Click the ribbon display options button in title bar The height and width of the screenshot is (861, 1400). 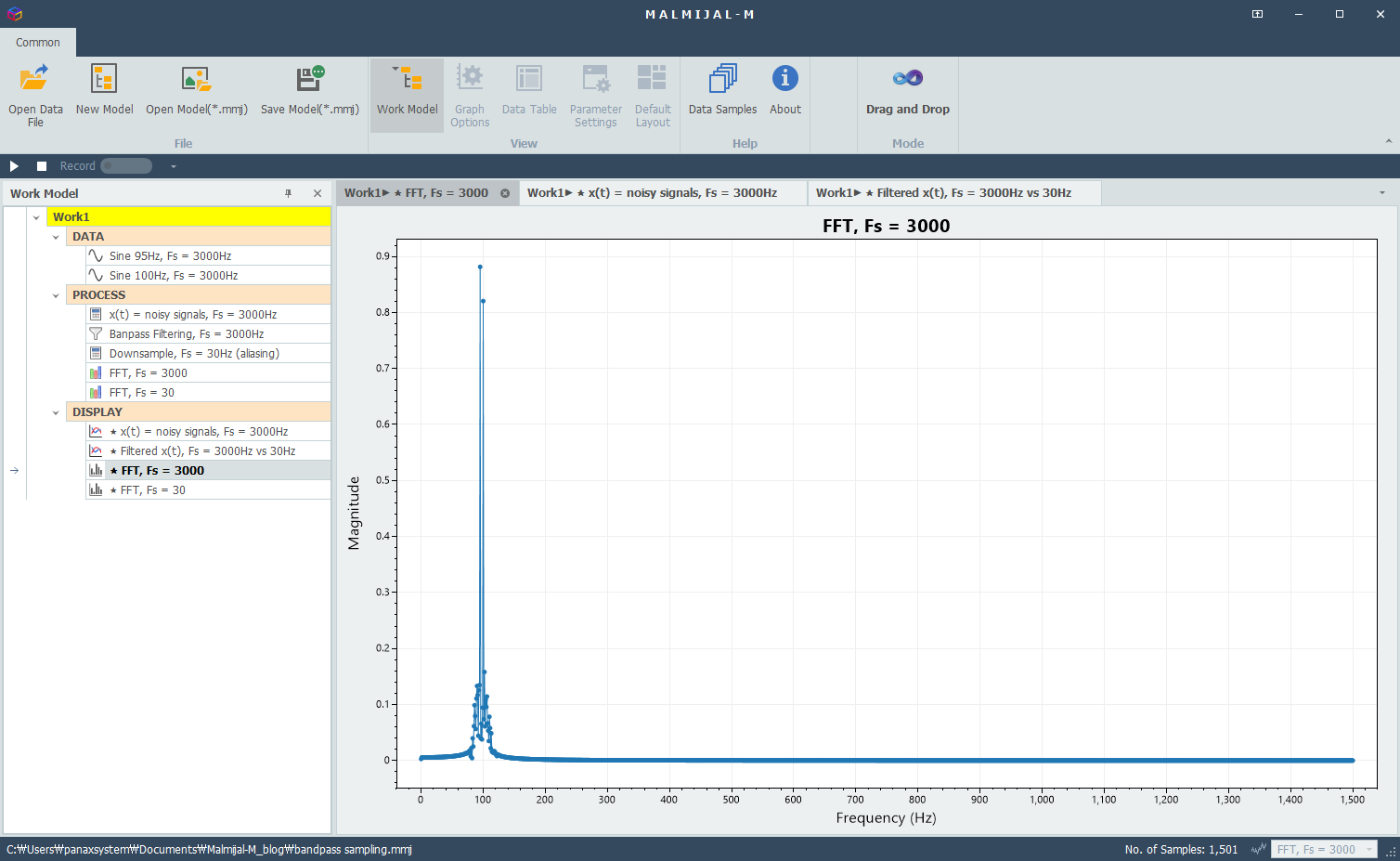(x=1257, y=14)
